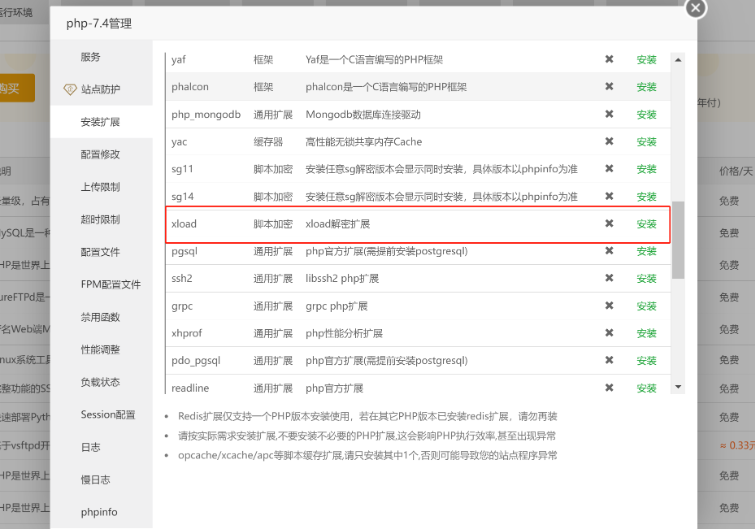Screen dimensions: 755x529
Task: Install the php_mongodb extension
Action: click(x=646, y=115)
